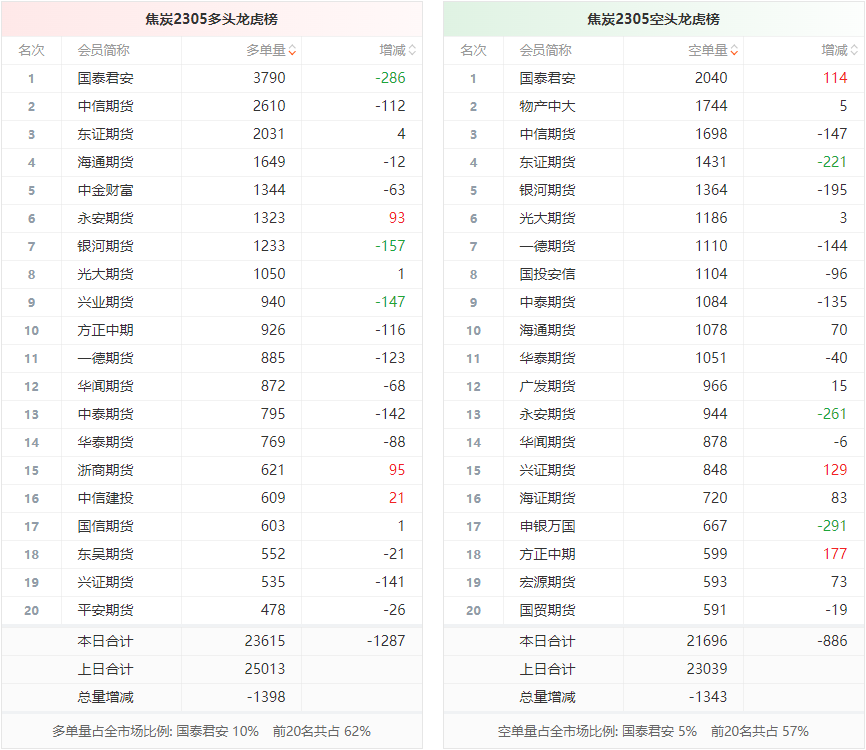
Task: Open 平安期货 at rank 20
Action: (x=105, y=610)
